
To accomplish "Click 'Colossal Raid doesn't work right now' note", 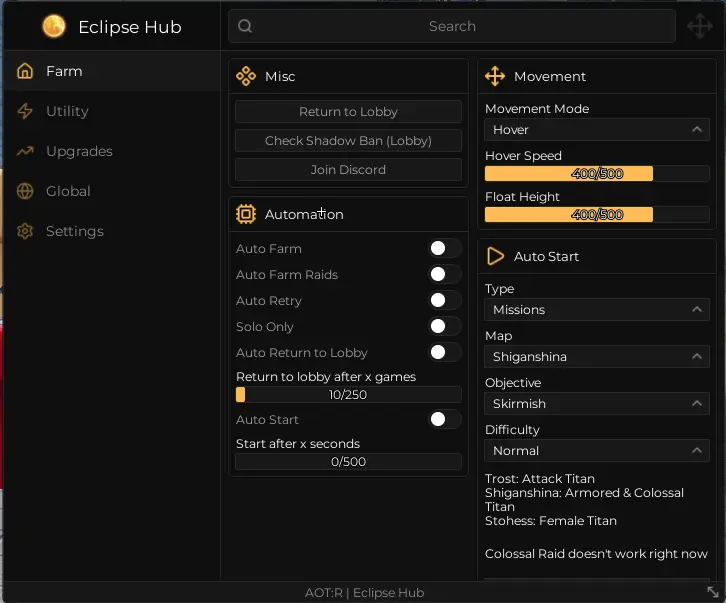I will 596,554.
